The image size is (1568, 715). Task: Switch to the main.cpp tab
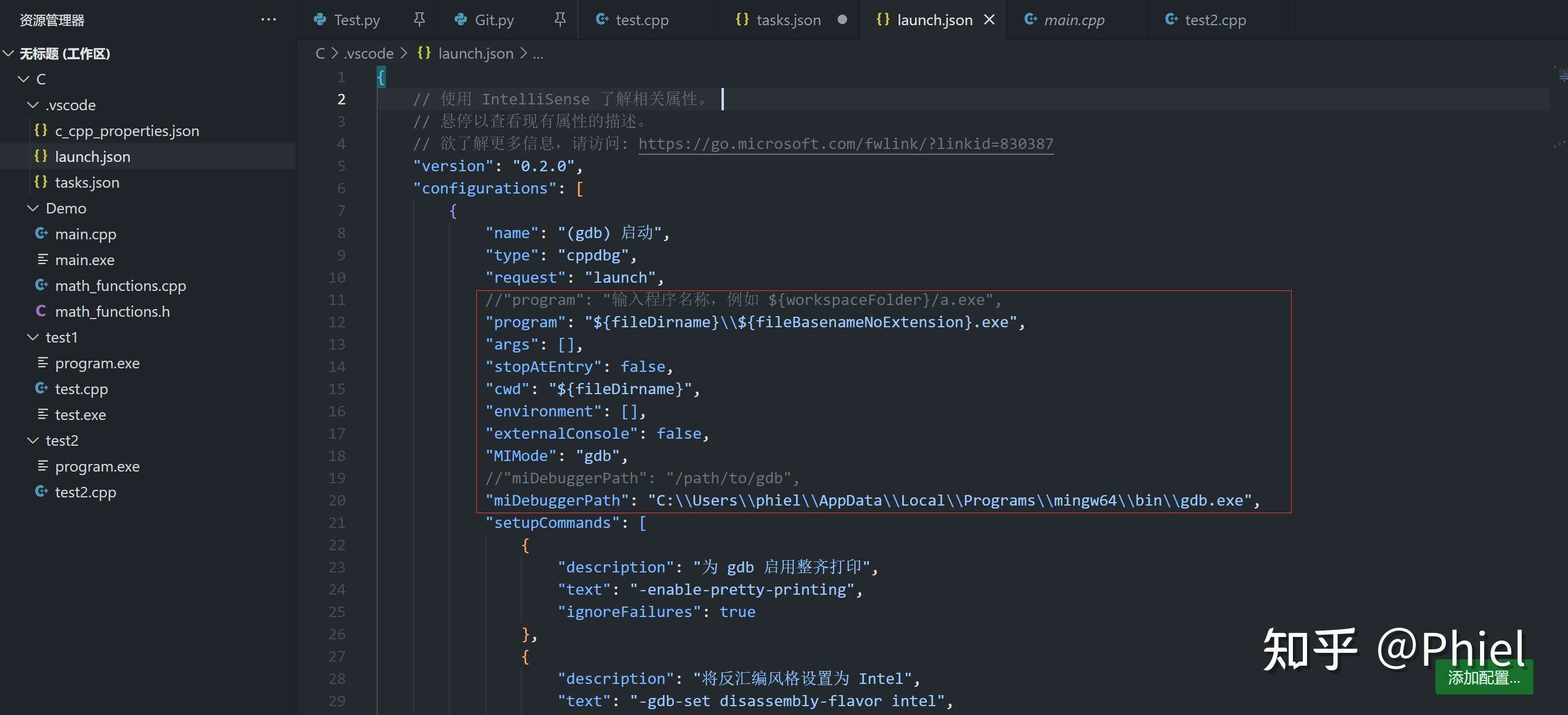tap(1074, 19)
